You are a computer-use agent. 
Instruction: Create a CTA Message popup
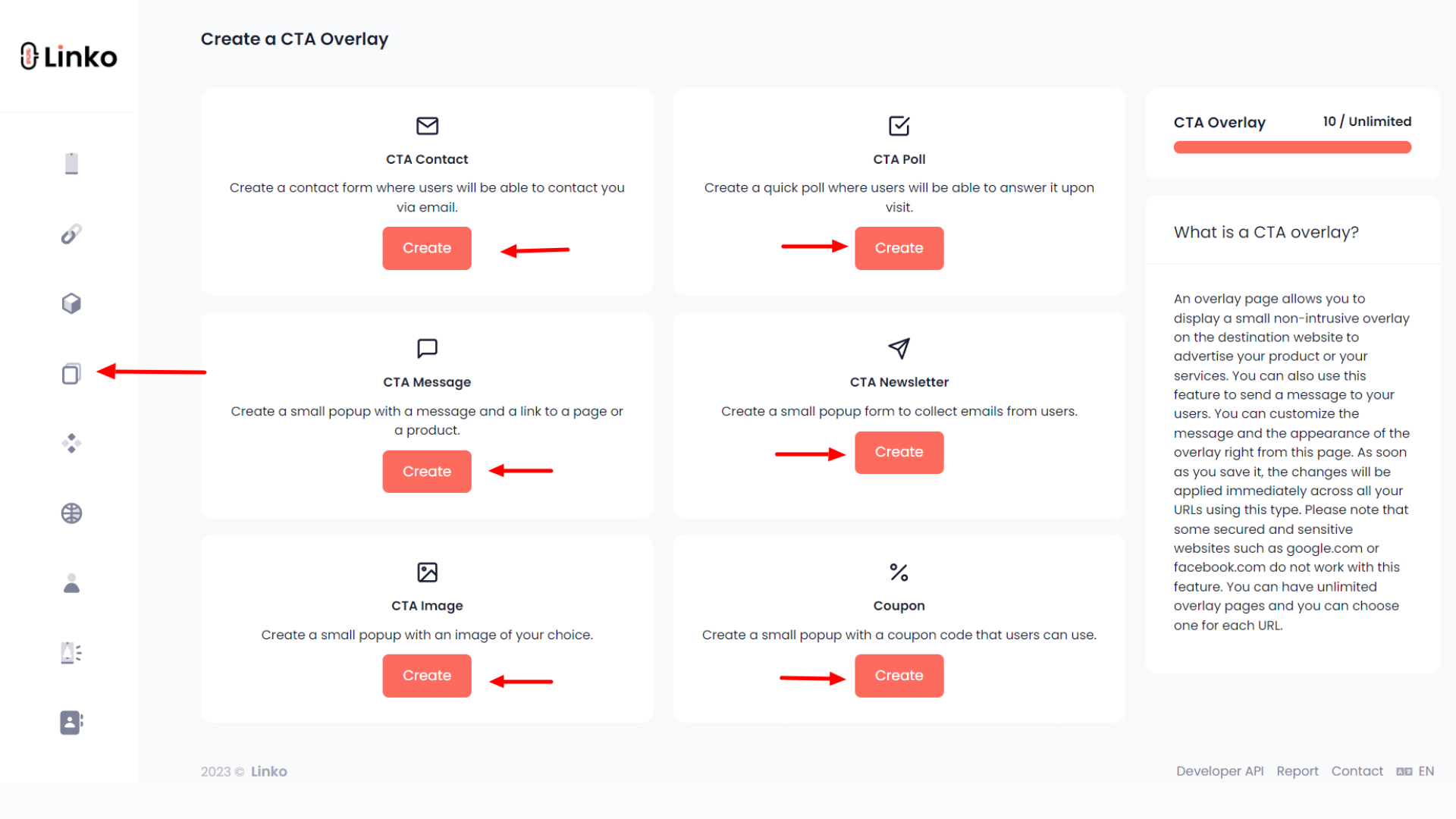(x=426, y=471)
